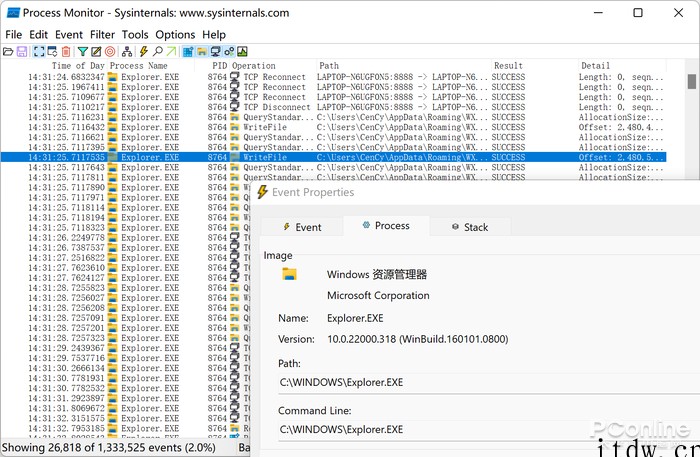Open the Filter menu
This screenshot has width=700, height=457.
tap(102, 35)
